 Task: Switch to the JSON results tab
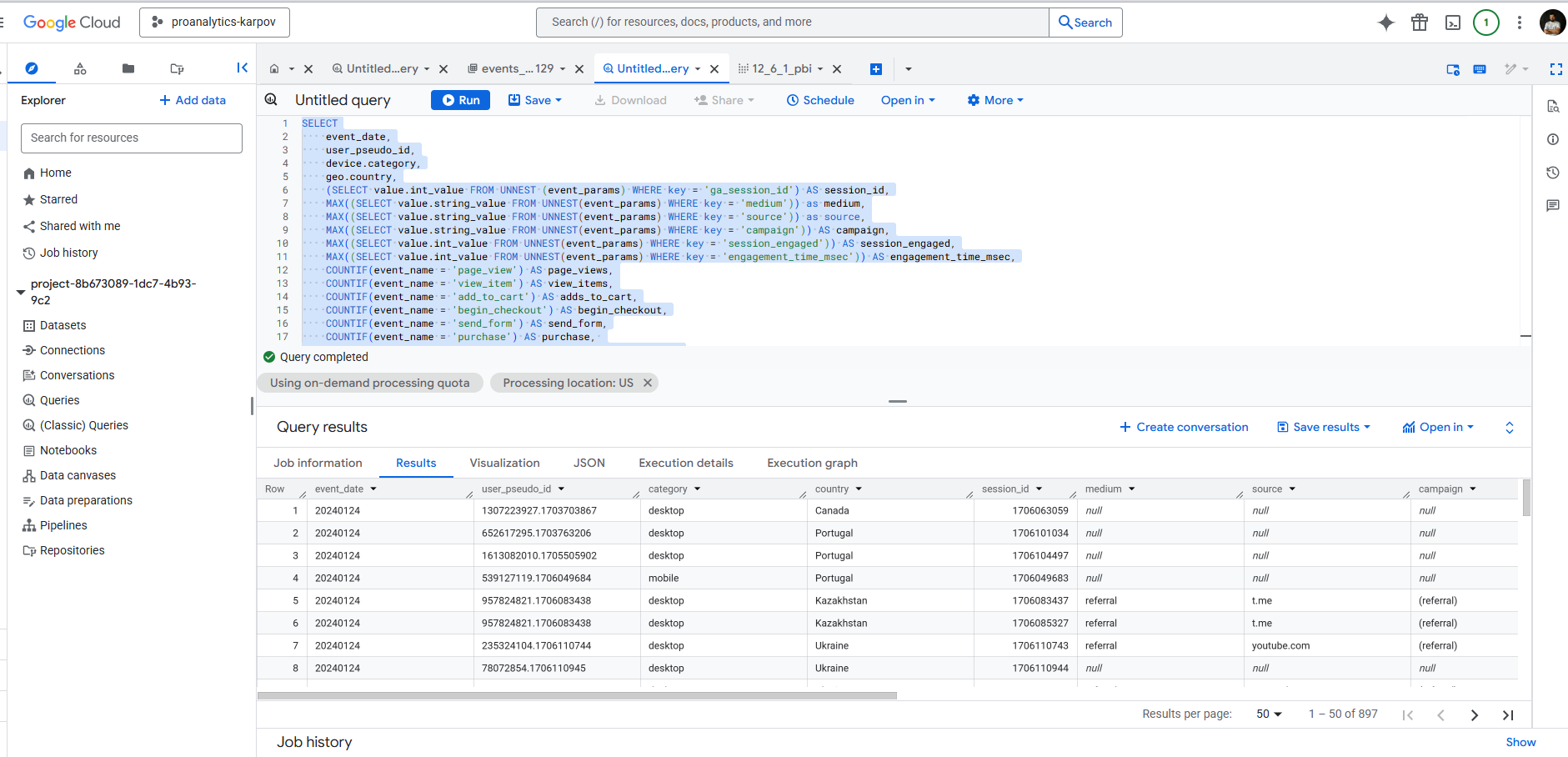tap(589, 463)
